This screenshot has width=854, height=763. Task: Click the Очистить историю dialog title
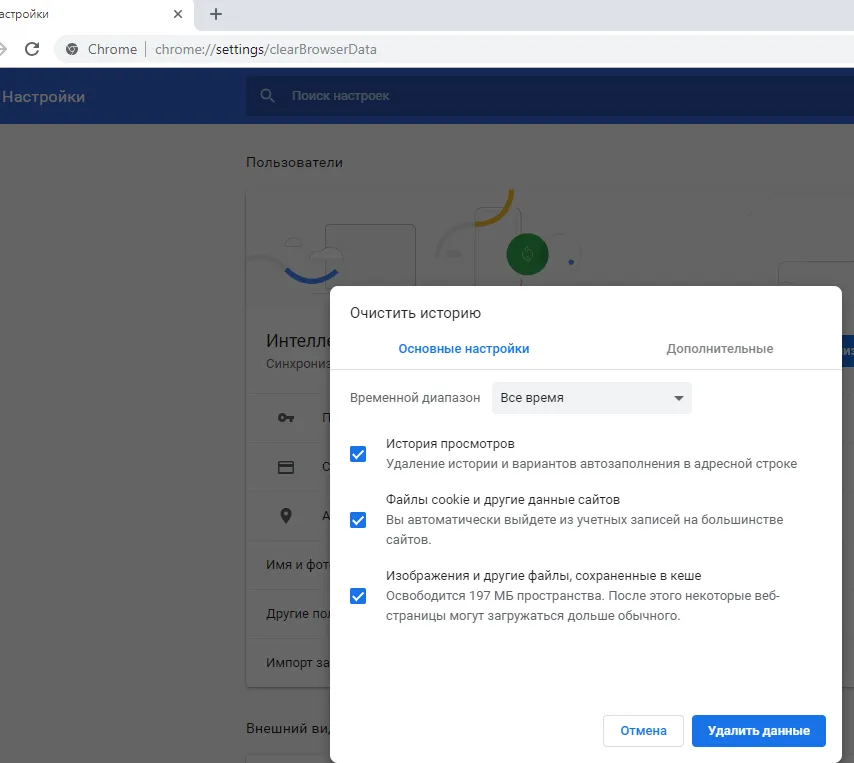click(x=416, y=313)
